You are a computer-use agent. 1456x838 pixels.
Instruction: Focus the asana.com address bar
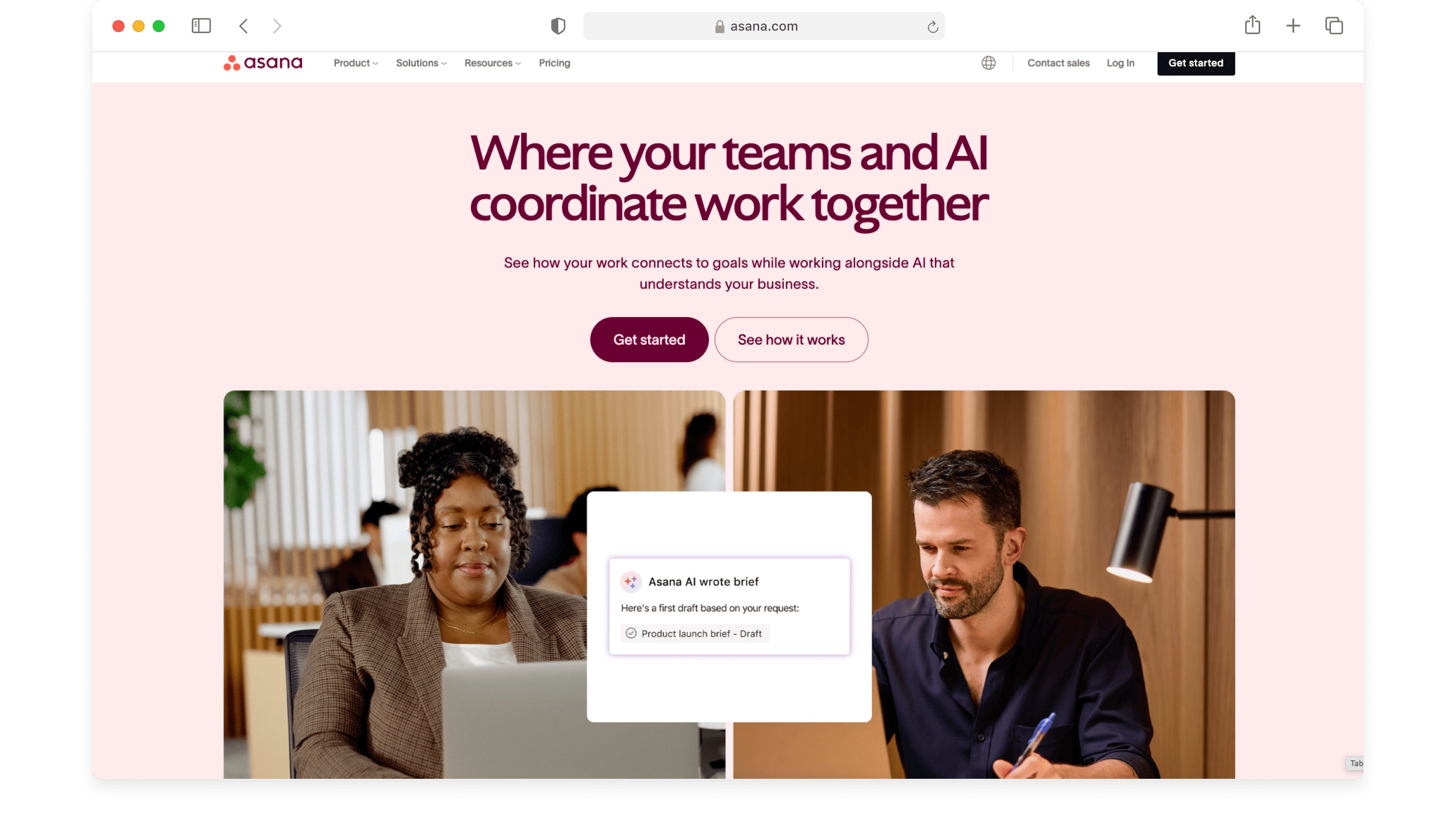tap(764, 26)
